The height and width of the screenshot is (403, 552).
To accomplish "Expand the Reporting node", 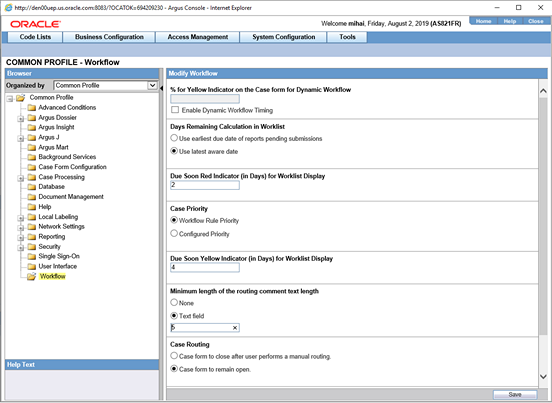I will pyautogui.click(x=21, y=238).
